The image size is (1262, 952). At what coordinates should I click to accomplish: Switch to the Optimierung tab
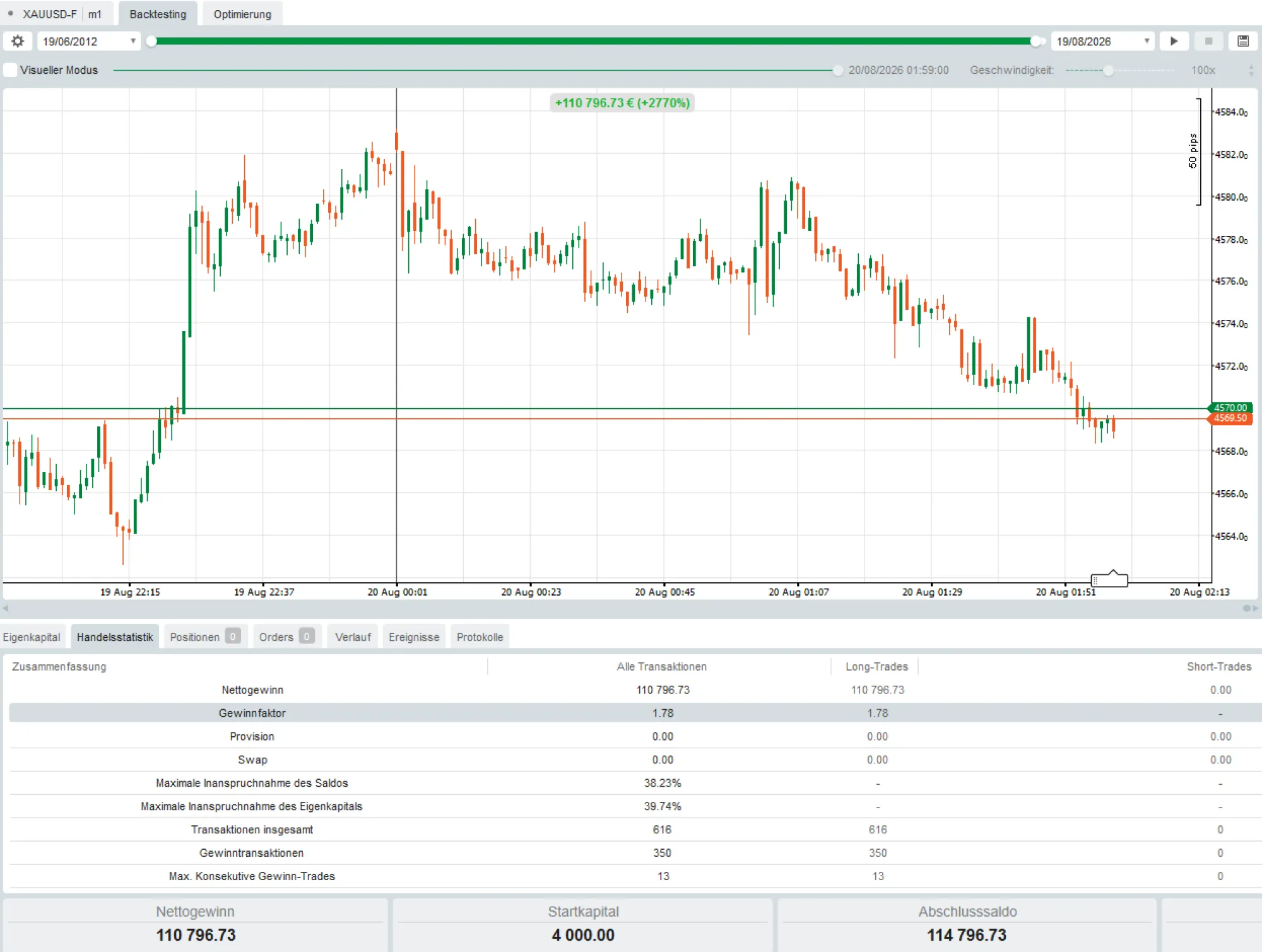coord(242,14)
